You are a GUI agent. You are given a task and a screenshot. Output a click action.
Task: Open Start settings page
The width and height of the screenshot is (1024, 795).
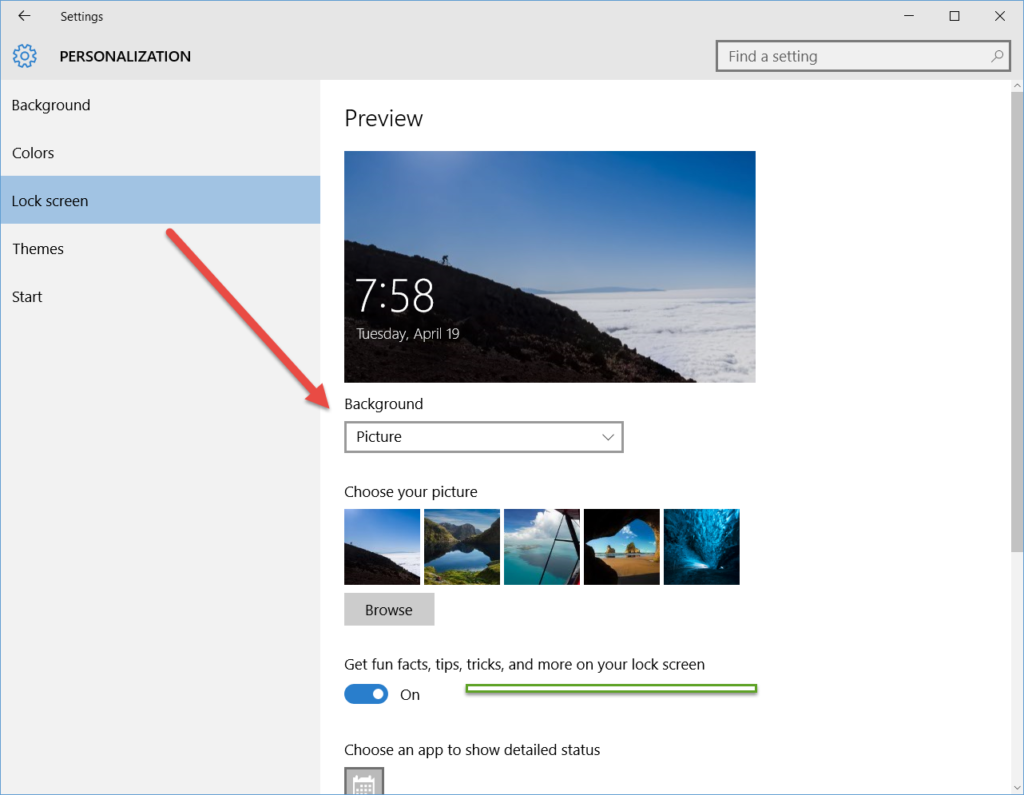[x=160, y=297]
